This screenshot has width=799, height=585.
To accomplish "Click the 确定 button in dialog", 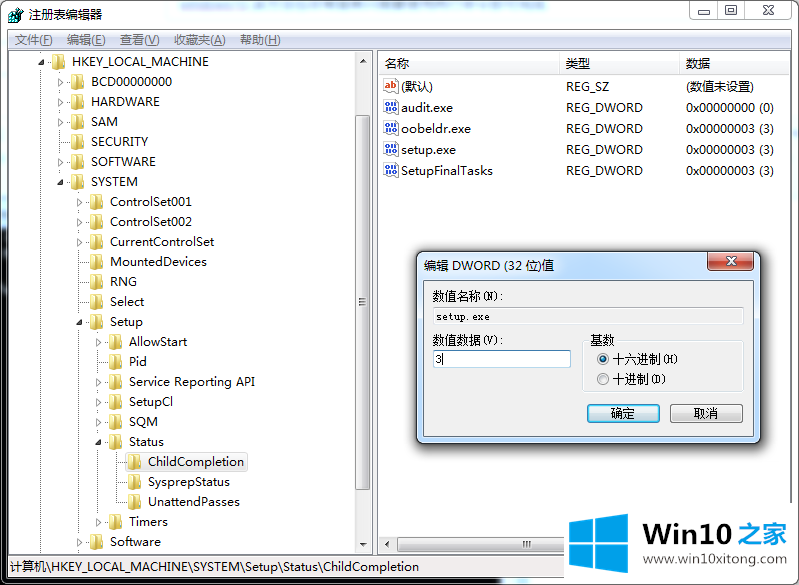I will 622,413.
